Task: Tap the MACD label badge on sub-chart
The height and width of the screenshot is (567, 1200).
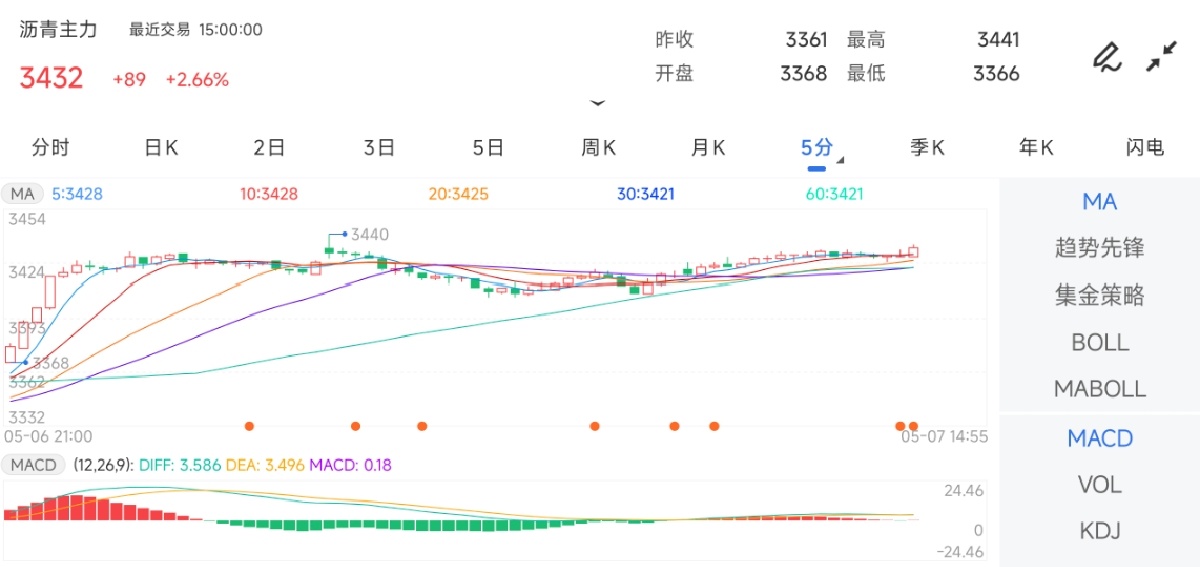Action: pyautogui.click(x=33, y=465)
